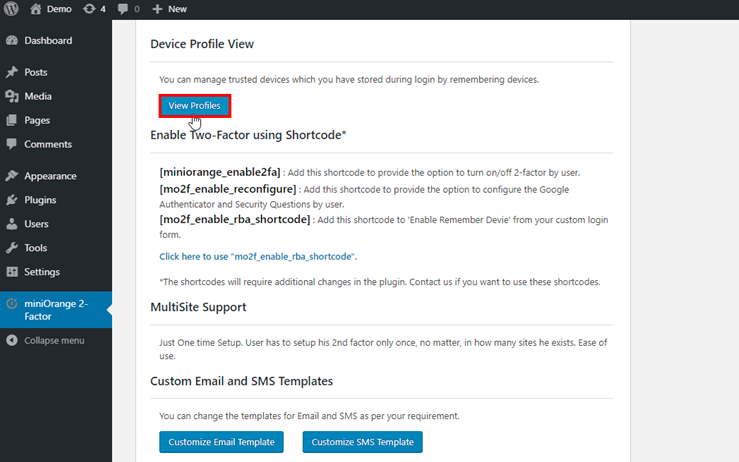Click the [mo2f_enable_reconfigure] shortcode text

pos(228,189)
